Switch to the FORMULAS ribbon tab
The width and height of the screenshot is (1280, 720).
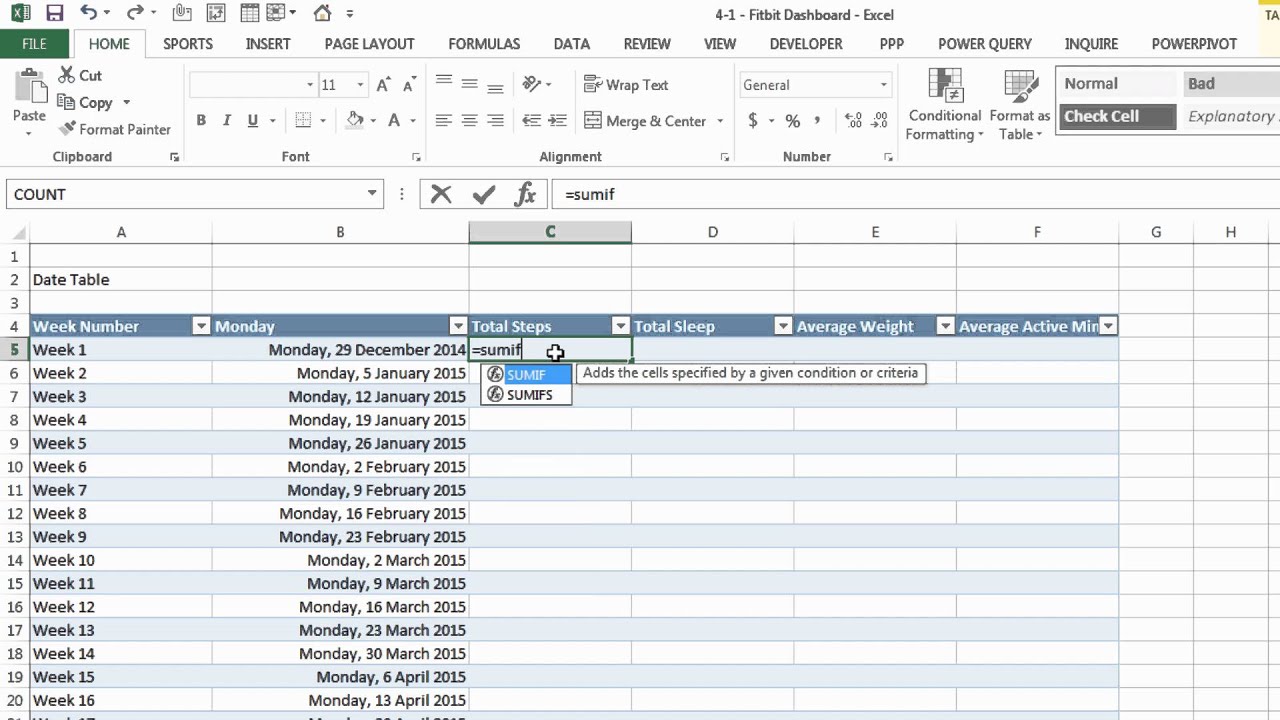(484, 44)
